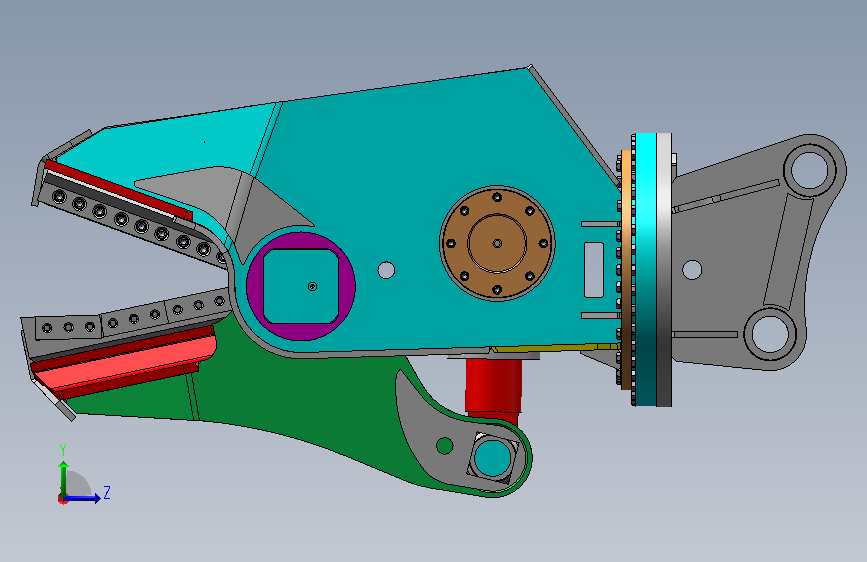Click the Z axis label of the triad
The height and width of the screenshot is (562, 867).
pos(107,492)
